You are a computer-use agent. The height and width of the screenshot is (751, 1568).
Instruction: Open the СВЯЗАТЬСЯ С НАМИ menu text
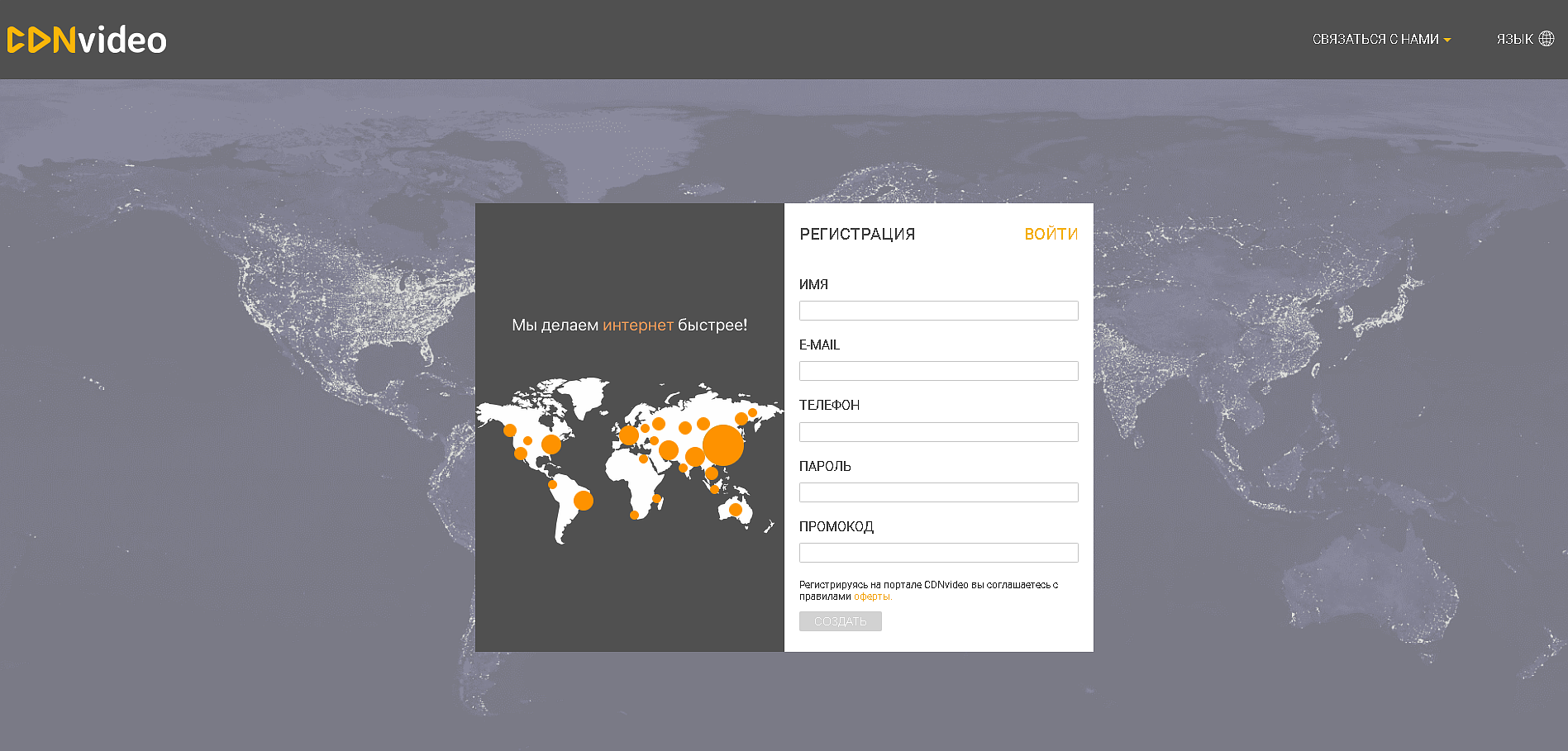(x=1375, y=39)
